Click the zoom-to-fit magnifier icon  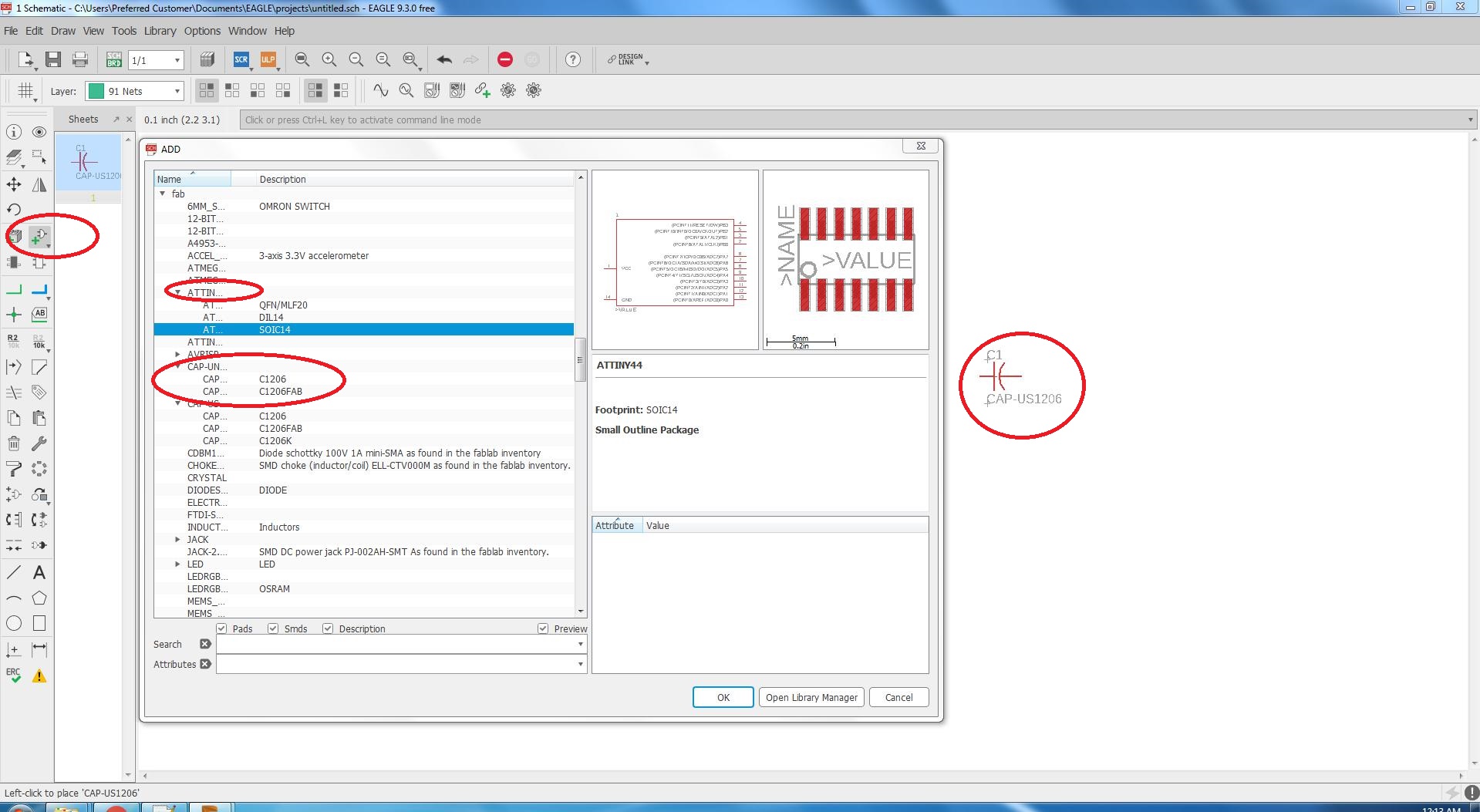(x=302, y=59)
